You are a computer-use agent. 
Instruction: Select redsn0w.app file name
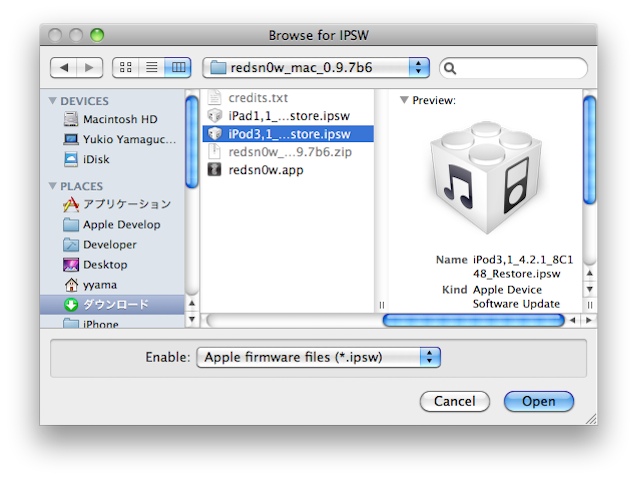(x=266, y=170)
